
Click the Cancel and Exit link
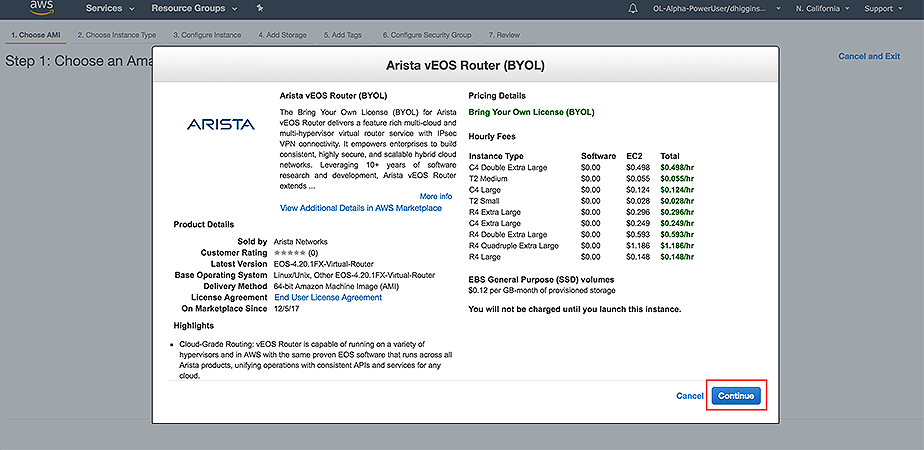coord(869,56)
